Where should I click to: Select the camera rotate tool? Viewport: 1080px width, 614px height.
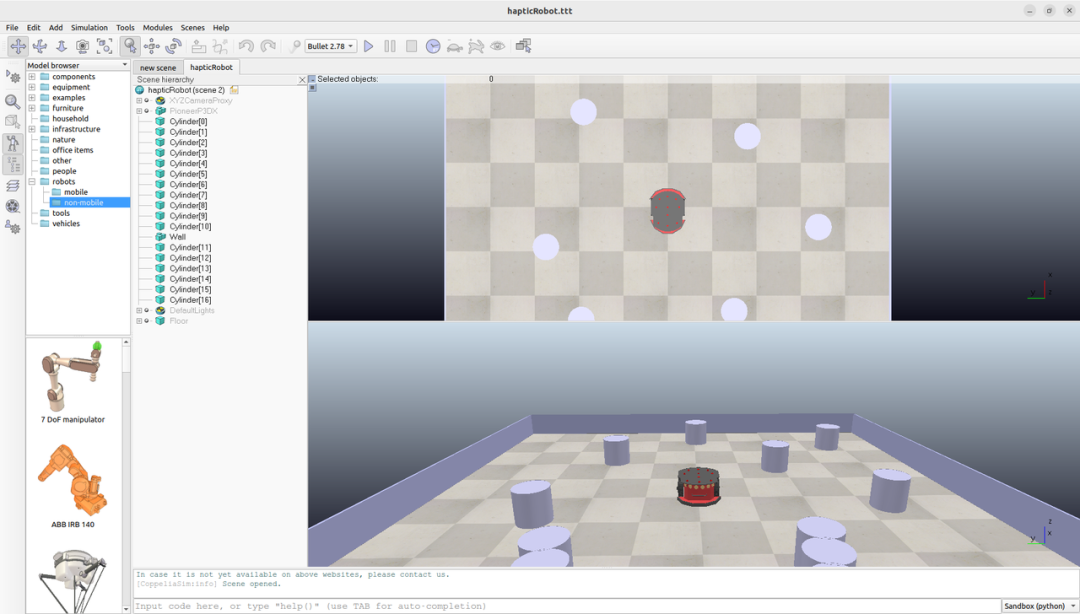40,46
